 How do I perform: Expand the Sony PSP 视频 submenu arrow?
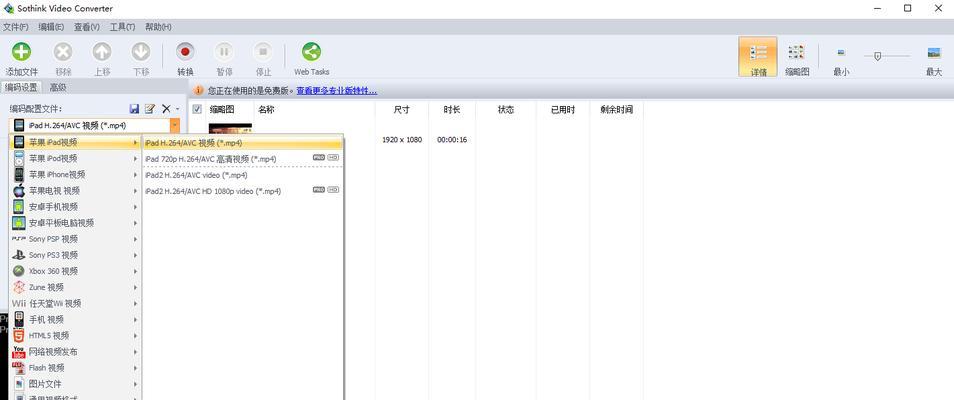[136, 239]
